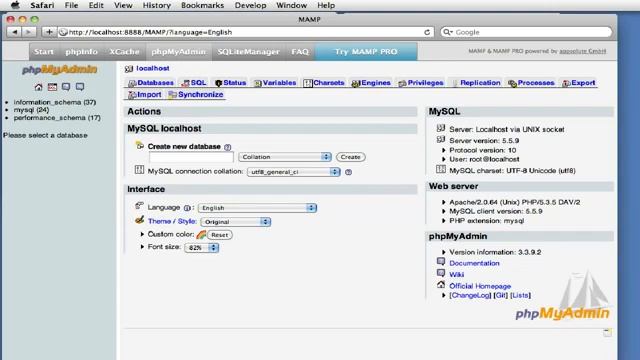Go back with Safari back arrow
Screen dimensions: 640x360
[14, 32]
